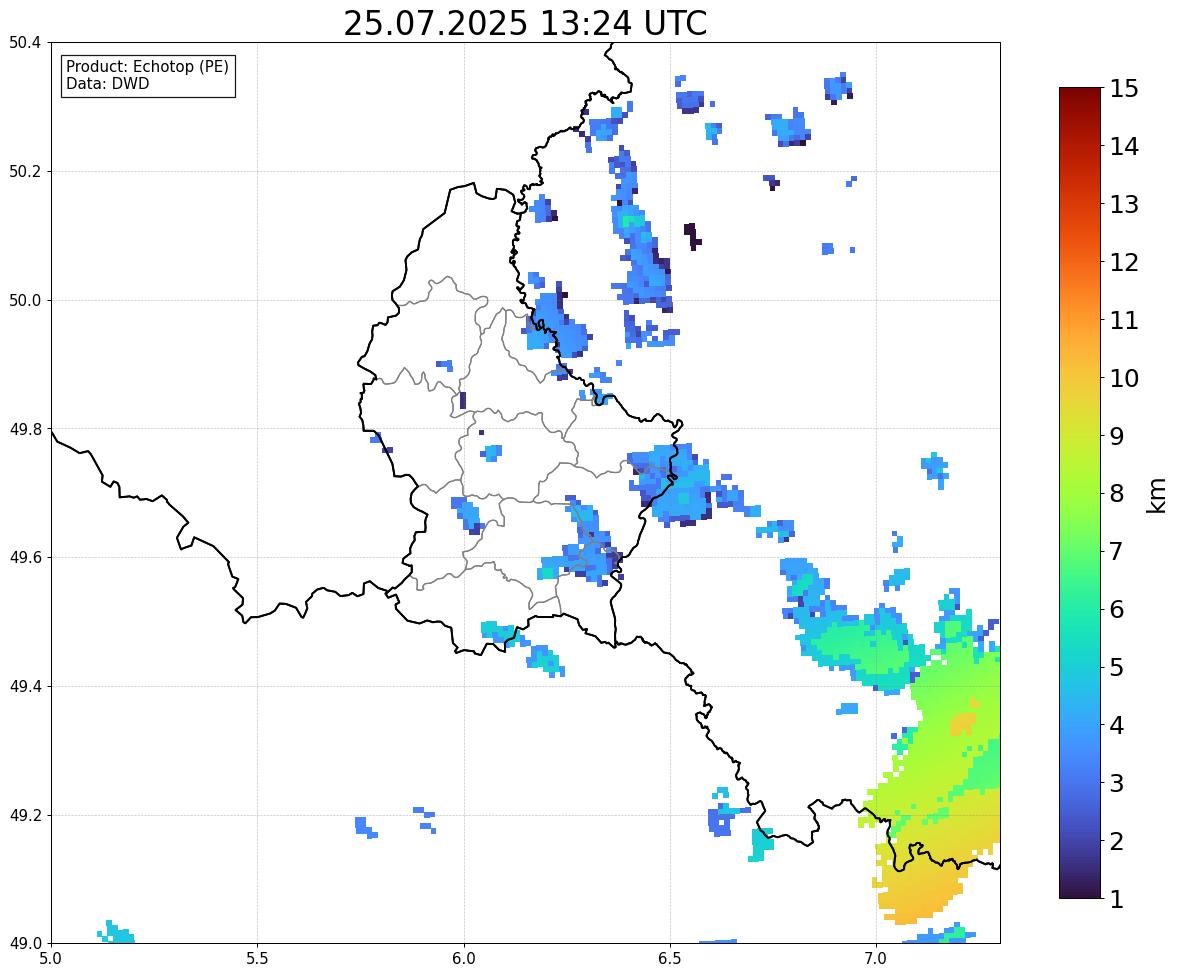Click colorbar tick label 5

click(x=1117, y=667)
